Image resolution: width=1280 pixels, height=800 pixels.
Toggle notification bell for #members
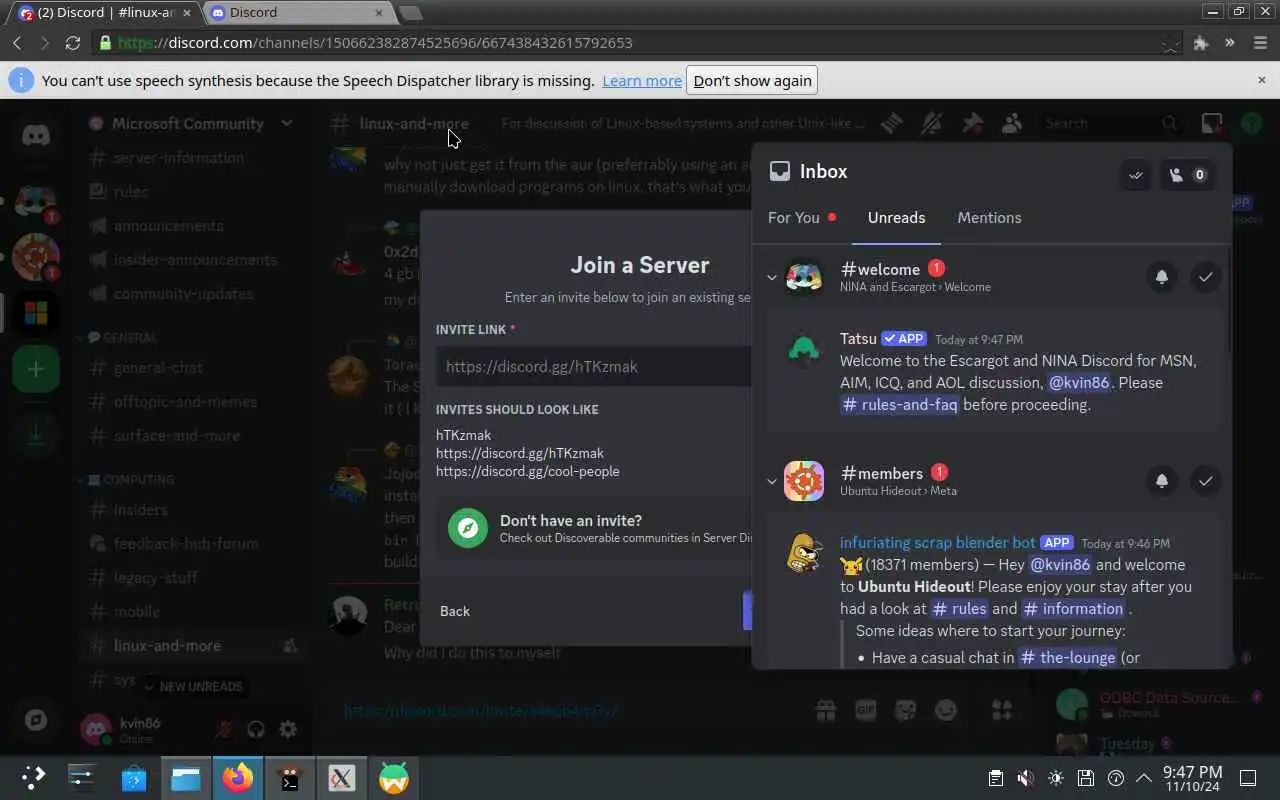pyautogui.click(x=1162, y=481)
